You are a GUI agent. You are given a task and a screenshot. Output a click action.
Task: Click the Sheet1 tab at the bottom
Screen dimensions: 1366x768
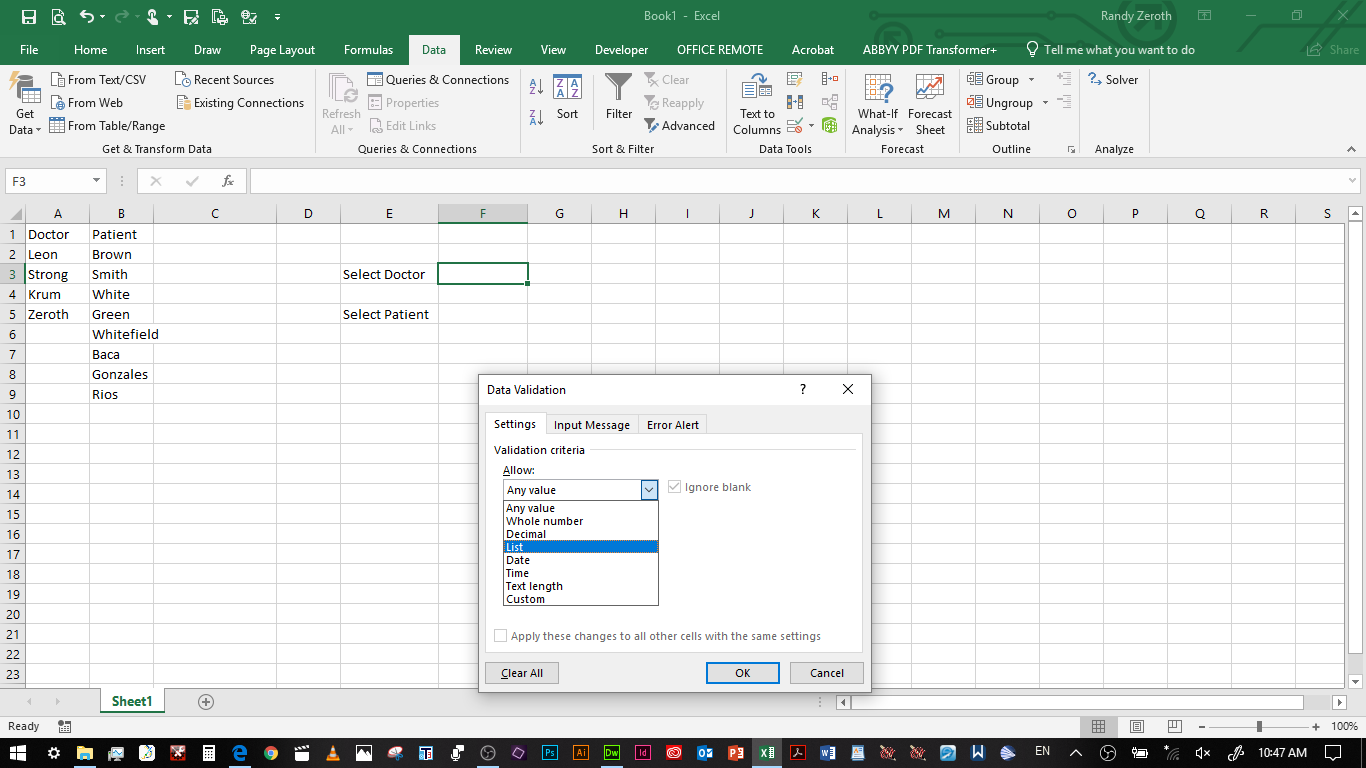pyautogui.click(x=131, y=701)
